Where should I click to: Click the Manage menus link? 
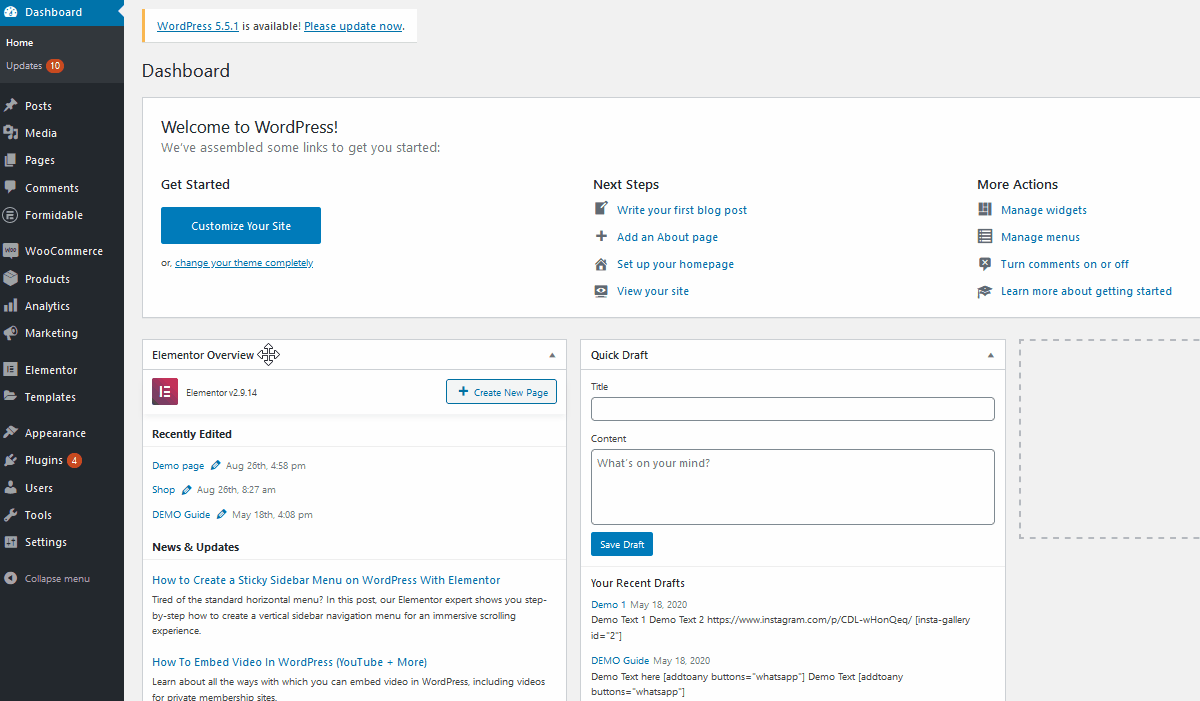click(x=1040, y=237)
